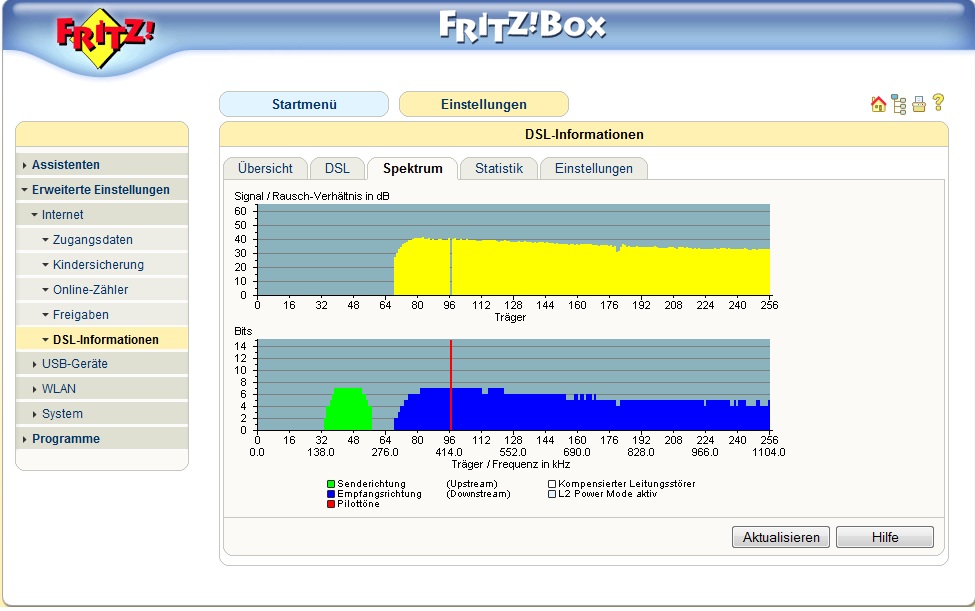Click the FRITZ!Box title in header
The height and width of the screenshot is (611, 975).
tap(522, 27)
